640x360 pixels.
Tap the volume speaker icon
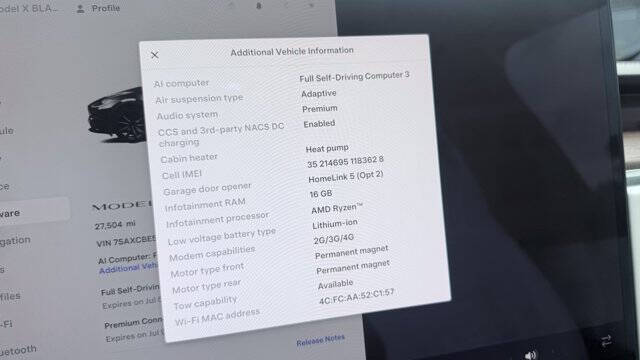(531, 355)
